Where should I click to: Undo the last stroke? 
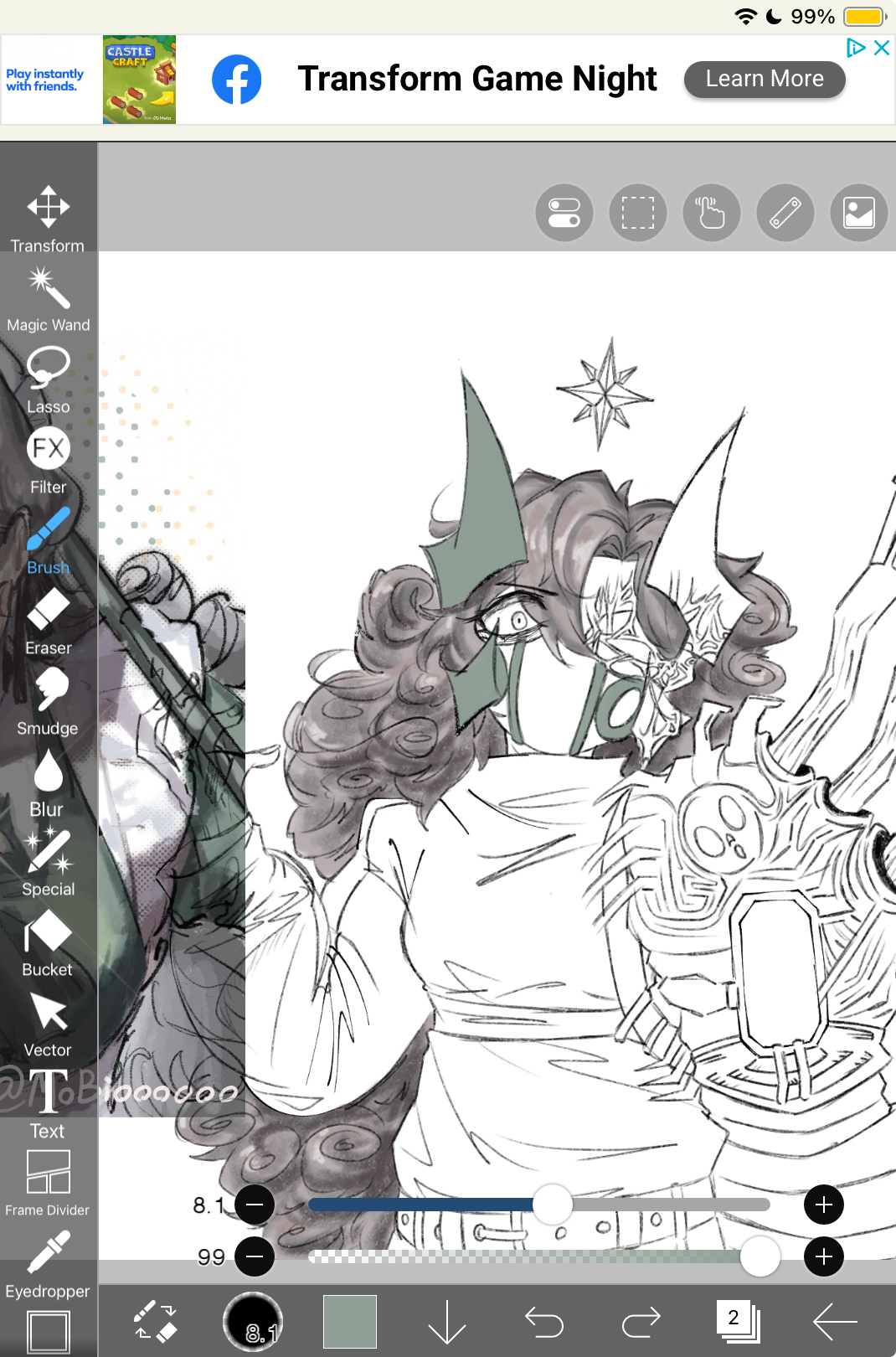544,1322
